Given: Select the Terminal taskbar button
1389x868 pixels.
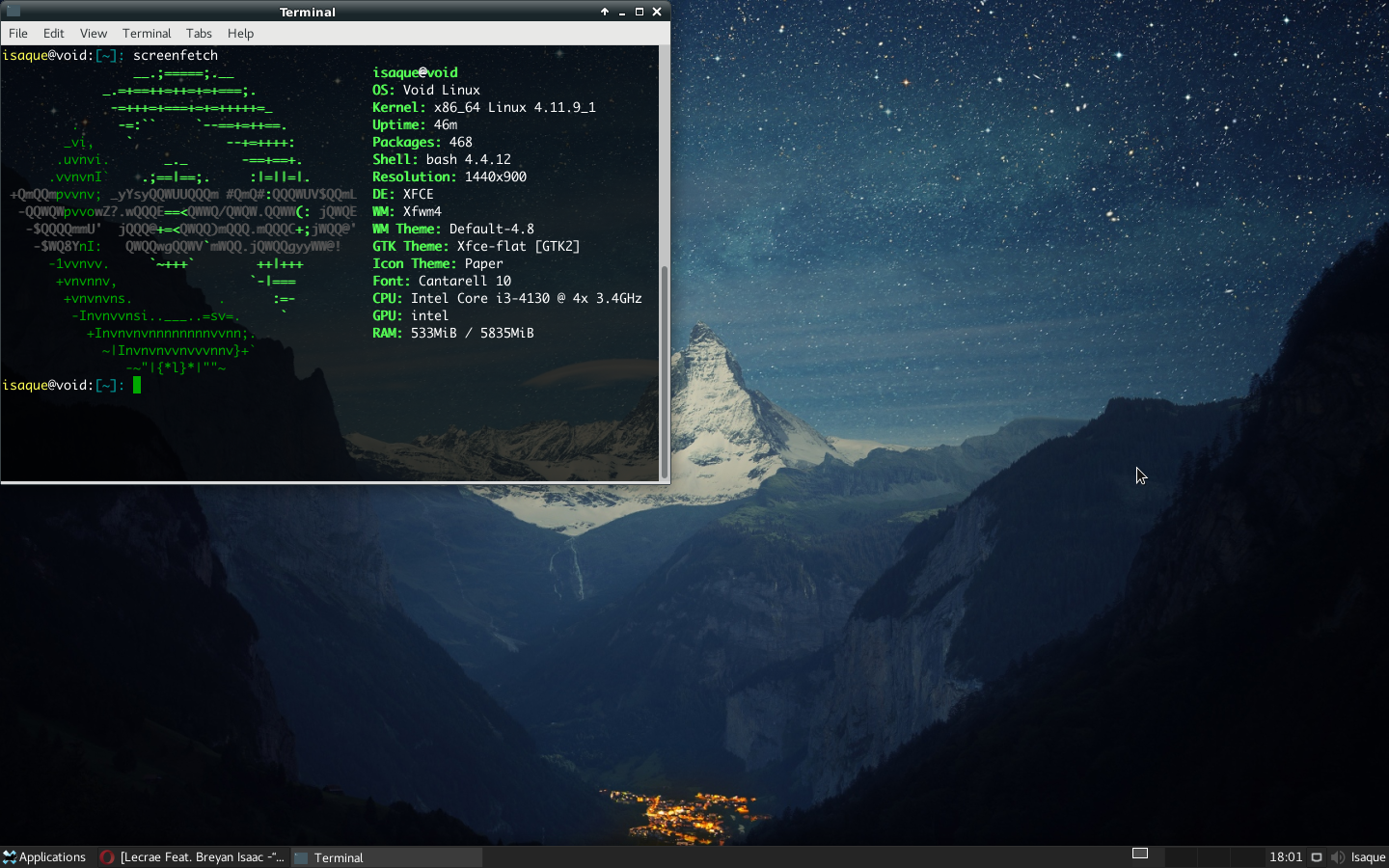Looking at the screenshot, I should coord(386,856).
